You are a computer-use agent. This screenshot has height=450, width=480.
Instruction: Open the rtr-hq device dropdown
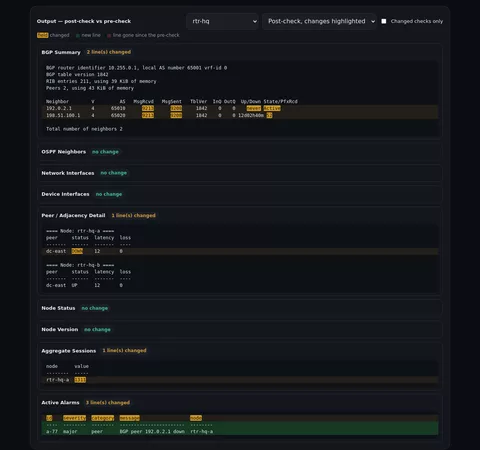222,21
